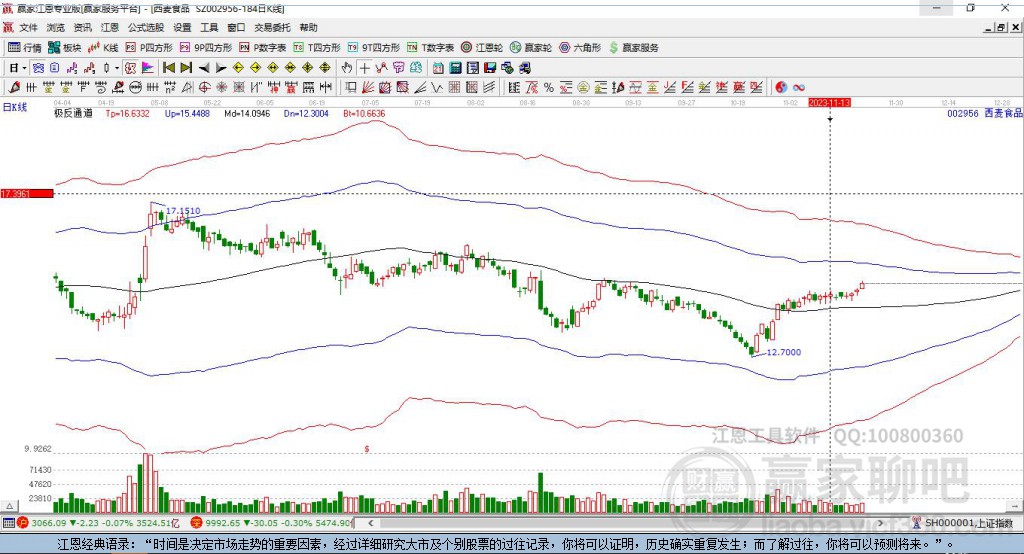The height and width of the screenshot is (554, 1024).
Task: Jump to the first bar button
Action: pos(169,68)
